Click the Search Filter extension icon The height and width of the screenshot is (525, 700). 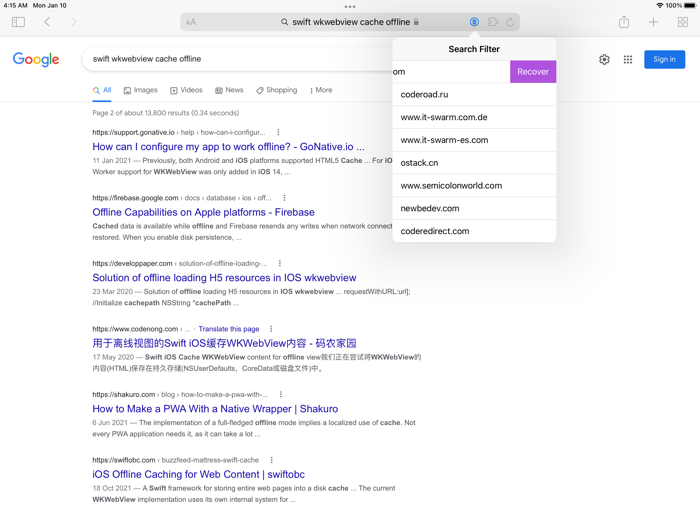pos(474,22)
